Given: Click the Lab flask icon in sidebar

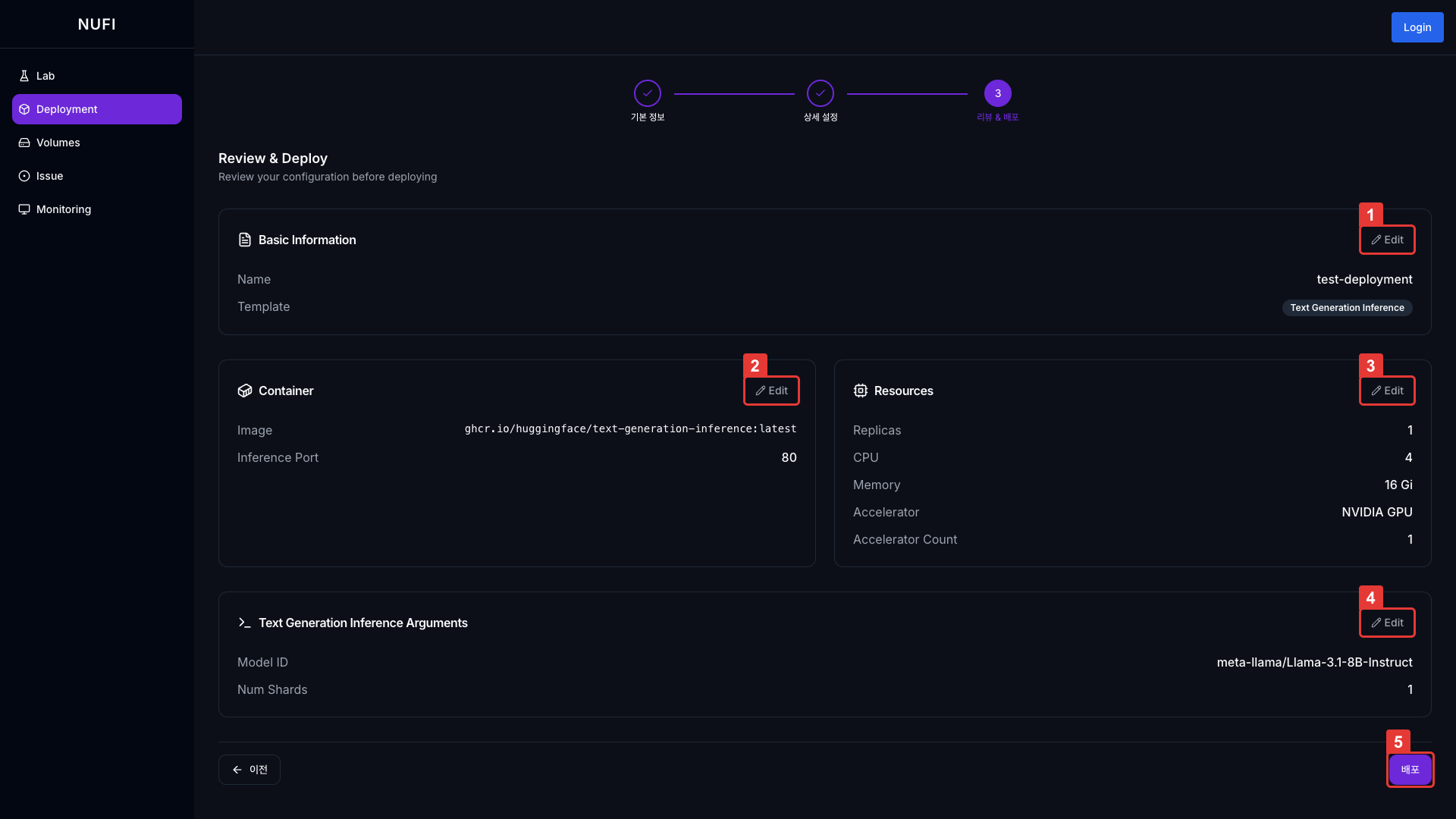Looking at the screenshot, I should (x=24, y=76).
